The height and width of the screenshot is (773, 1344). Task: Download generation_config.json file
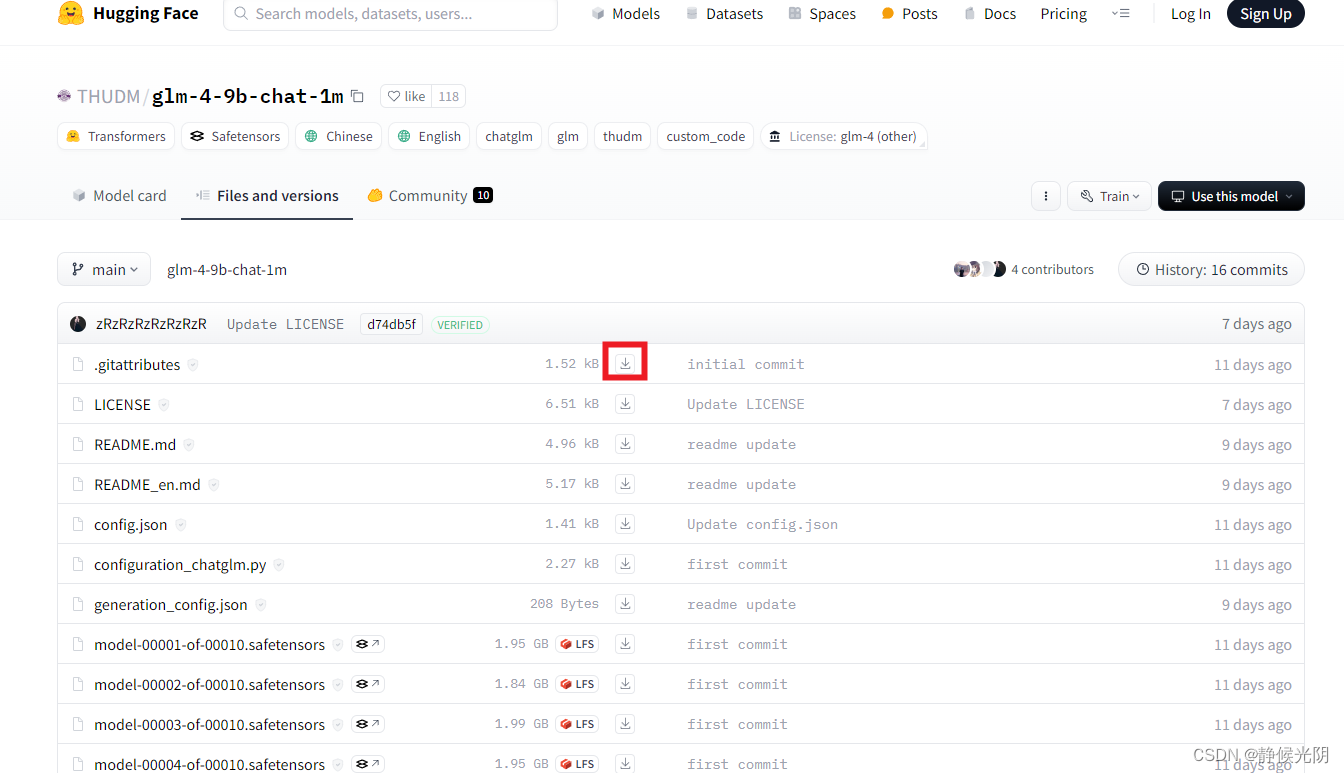tap(625, 604)
